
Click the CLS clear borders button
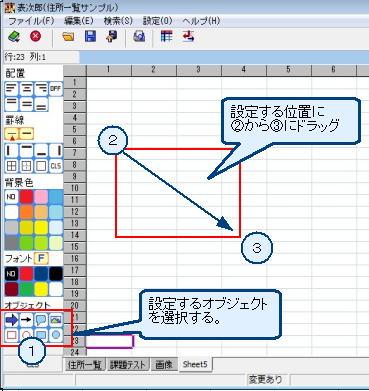click(56, 166)
